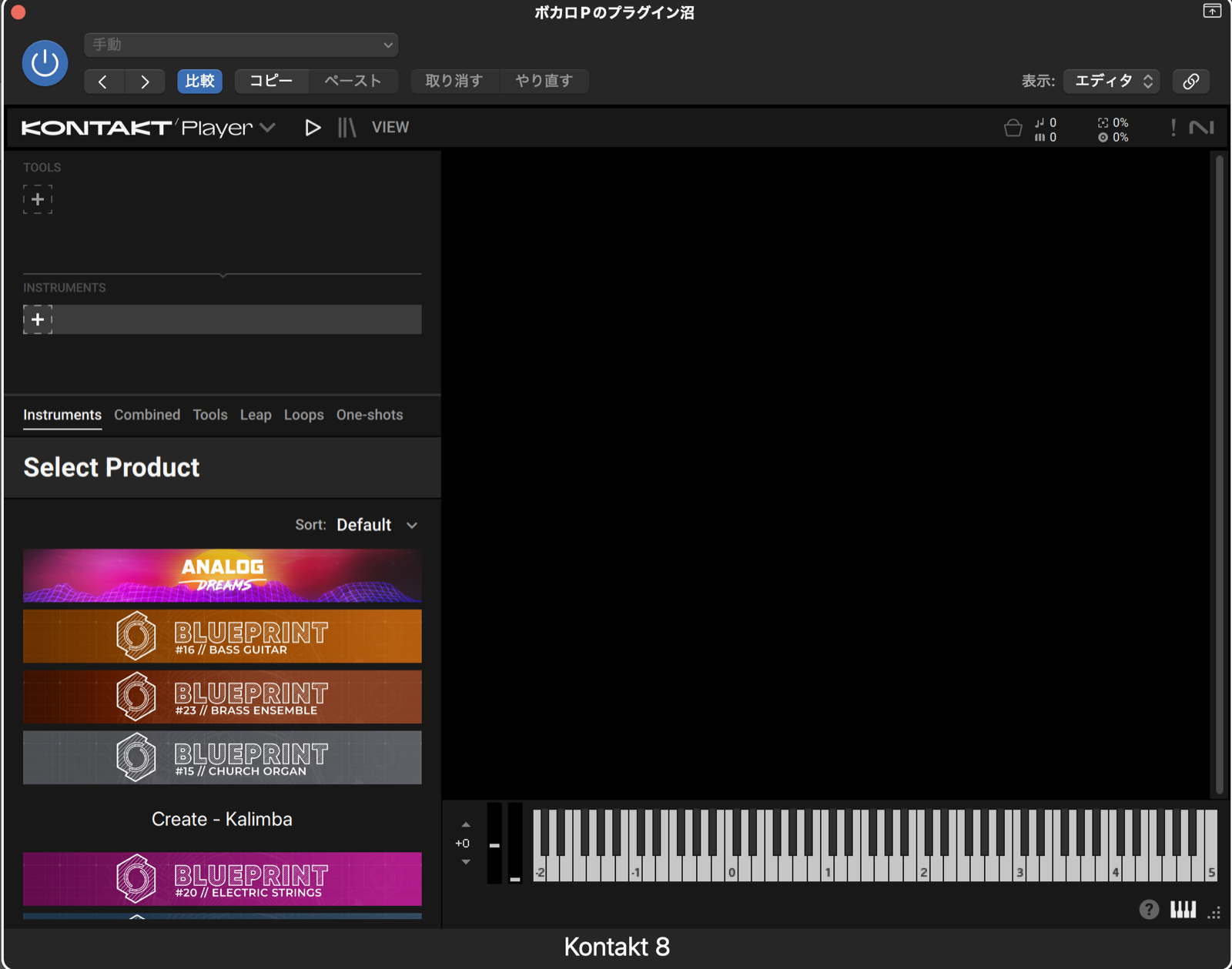This screenshot has width=1232, height=969.
Task: Add instrument with INSTRUMENTS plus button
Action: pyautogui.click(x=38, y=319)
